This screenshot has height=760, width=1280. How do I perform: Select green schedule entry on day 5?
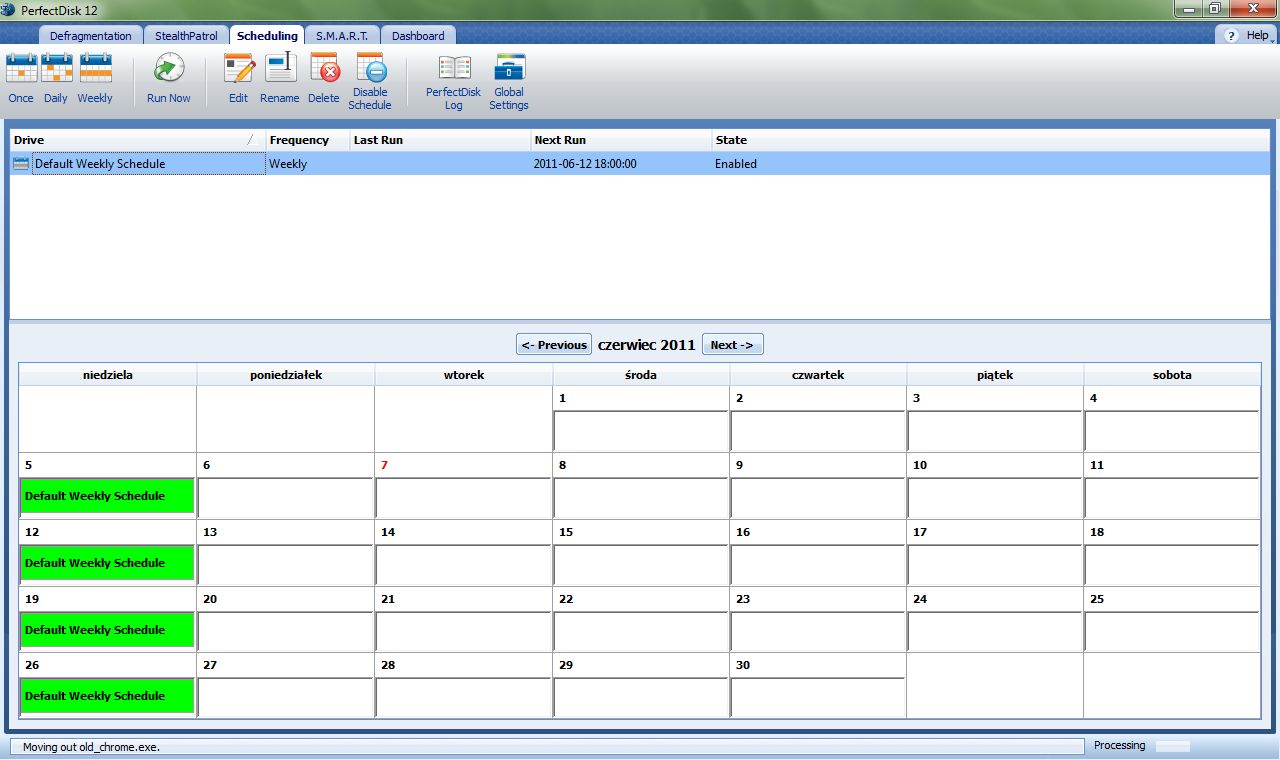pos(107,496)
